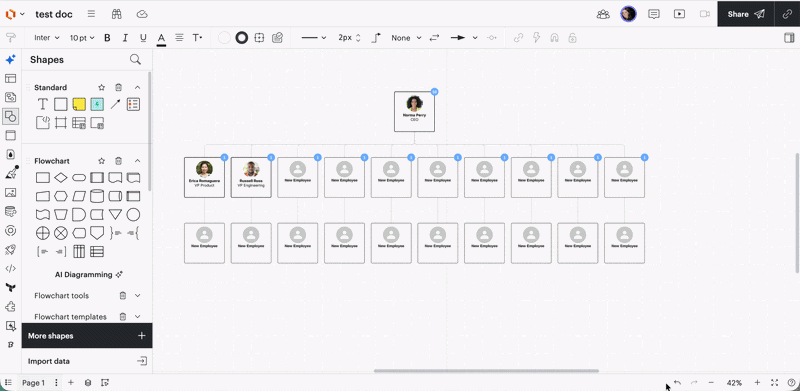Select the Diamond decision flowchart shape

tap(61, 178)
